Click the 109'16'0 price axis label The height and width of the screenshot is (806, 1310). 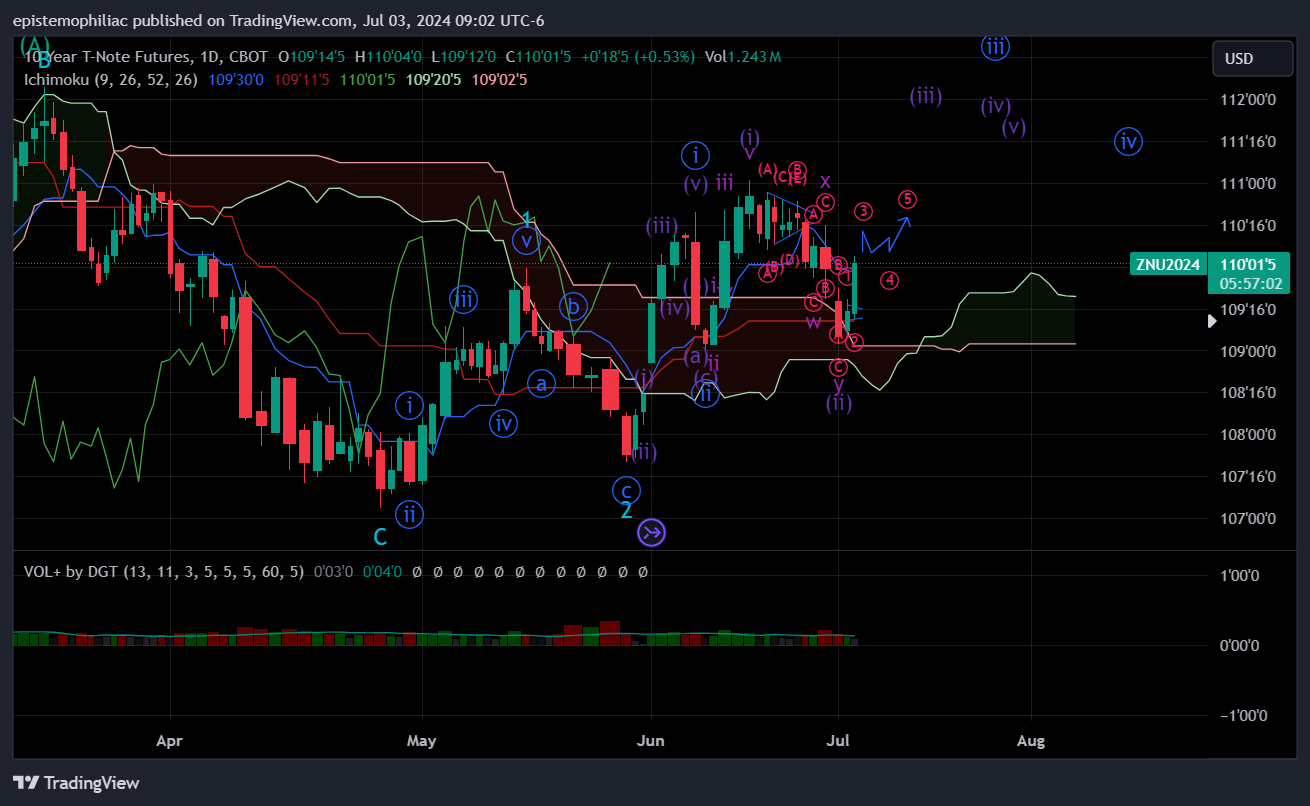1248,310
